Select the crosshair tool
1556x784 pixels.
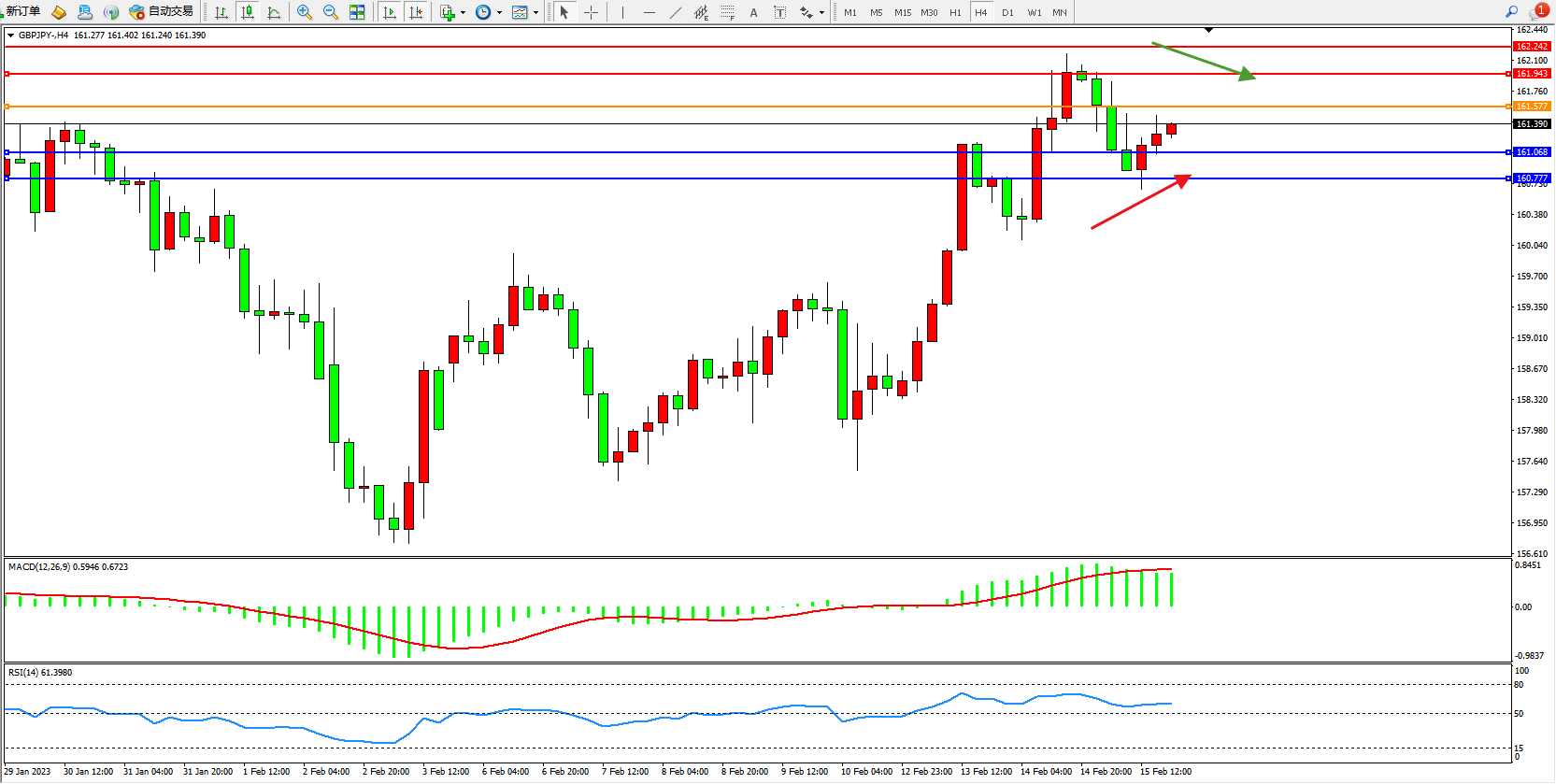(592, 12)
